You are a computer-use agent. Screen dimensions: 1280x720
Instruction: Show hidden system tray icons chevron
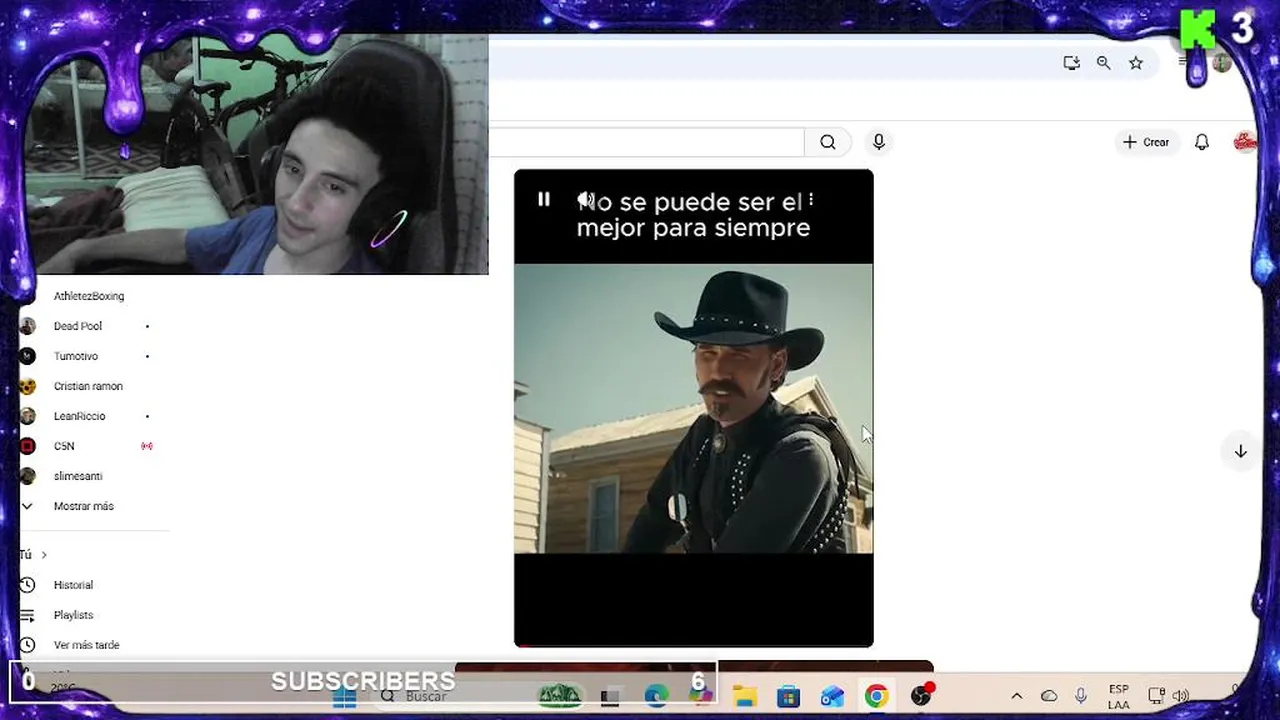[1017, 696]
